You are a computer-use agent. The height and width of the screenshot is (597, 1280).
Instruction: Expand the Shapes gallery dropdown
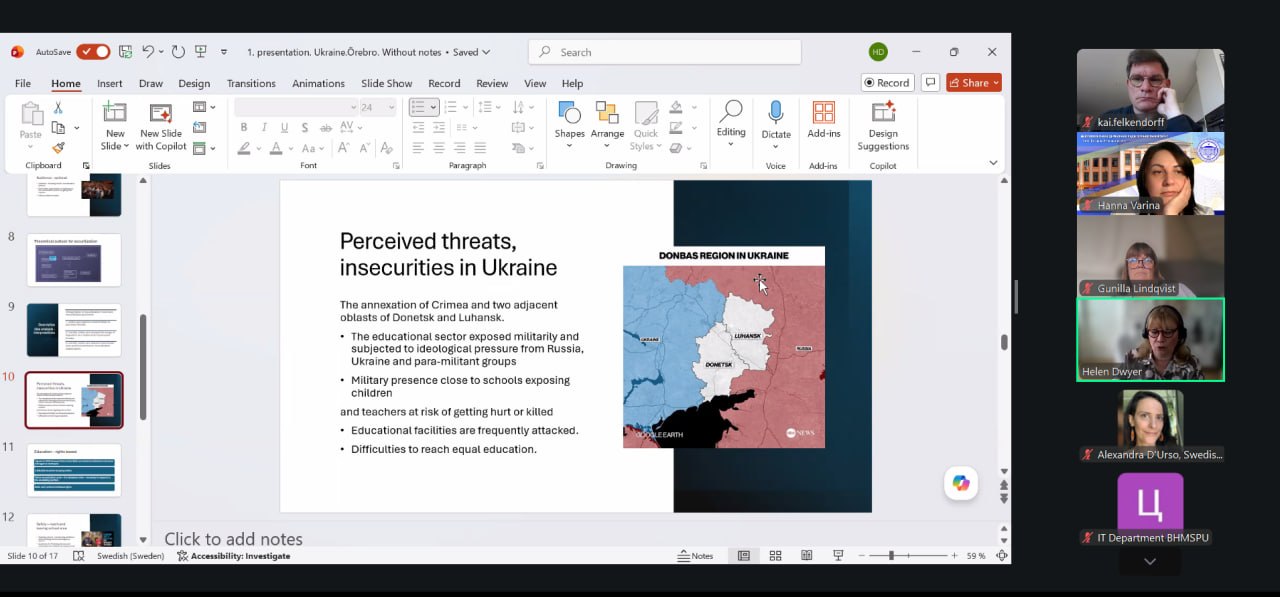click(569, 146)
